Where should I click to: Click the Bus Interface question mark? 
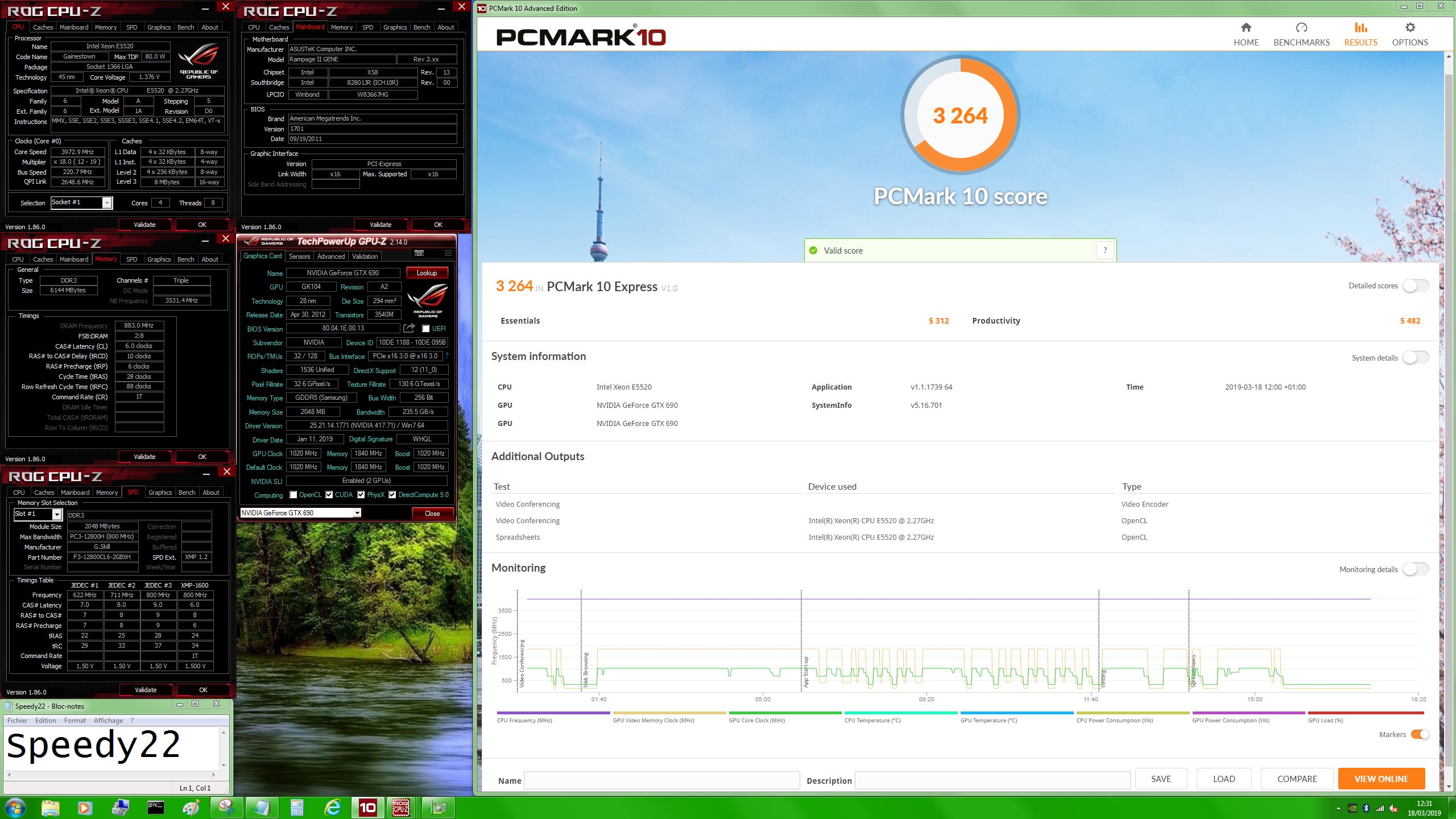click(x=446, y=356)
